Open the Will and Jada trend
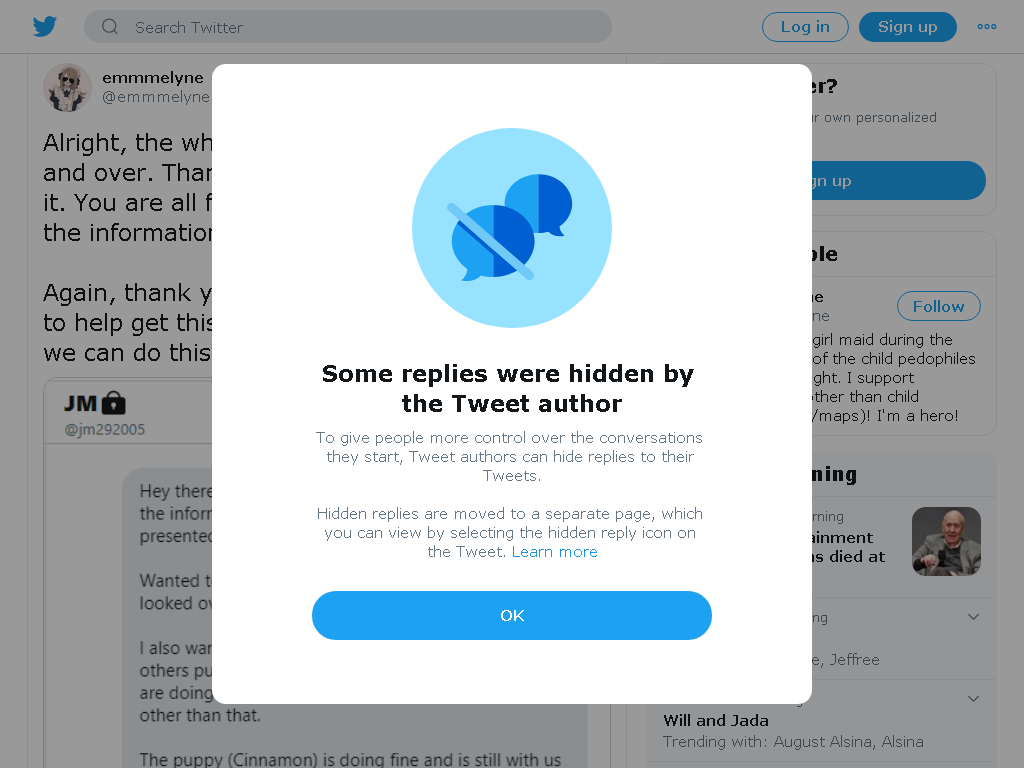This screenshot has height=768, width=1024. [716, 720]
